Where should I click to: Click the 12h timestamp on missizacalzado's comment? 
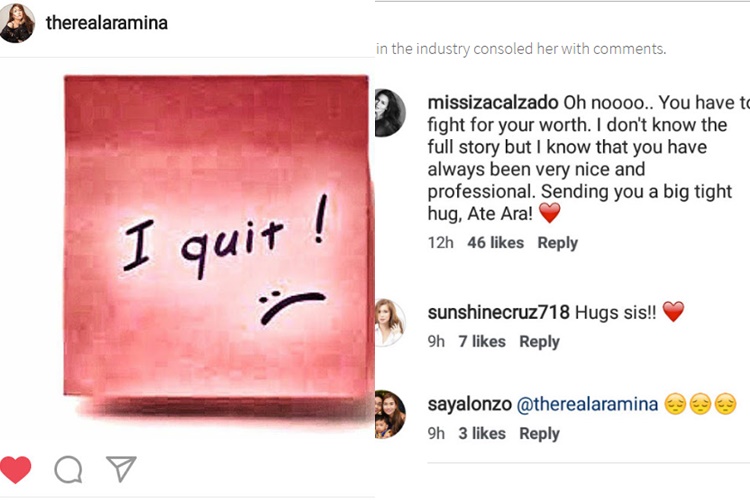(x=439, y=243)
